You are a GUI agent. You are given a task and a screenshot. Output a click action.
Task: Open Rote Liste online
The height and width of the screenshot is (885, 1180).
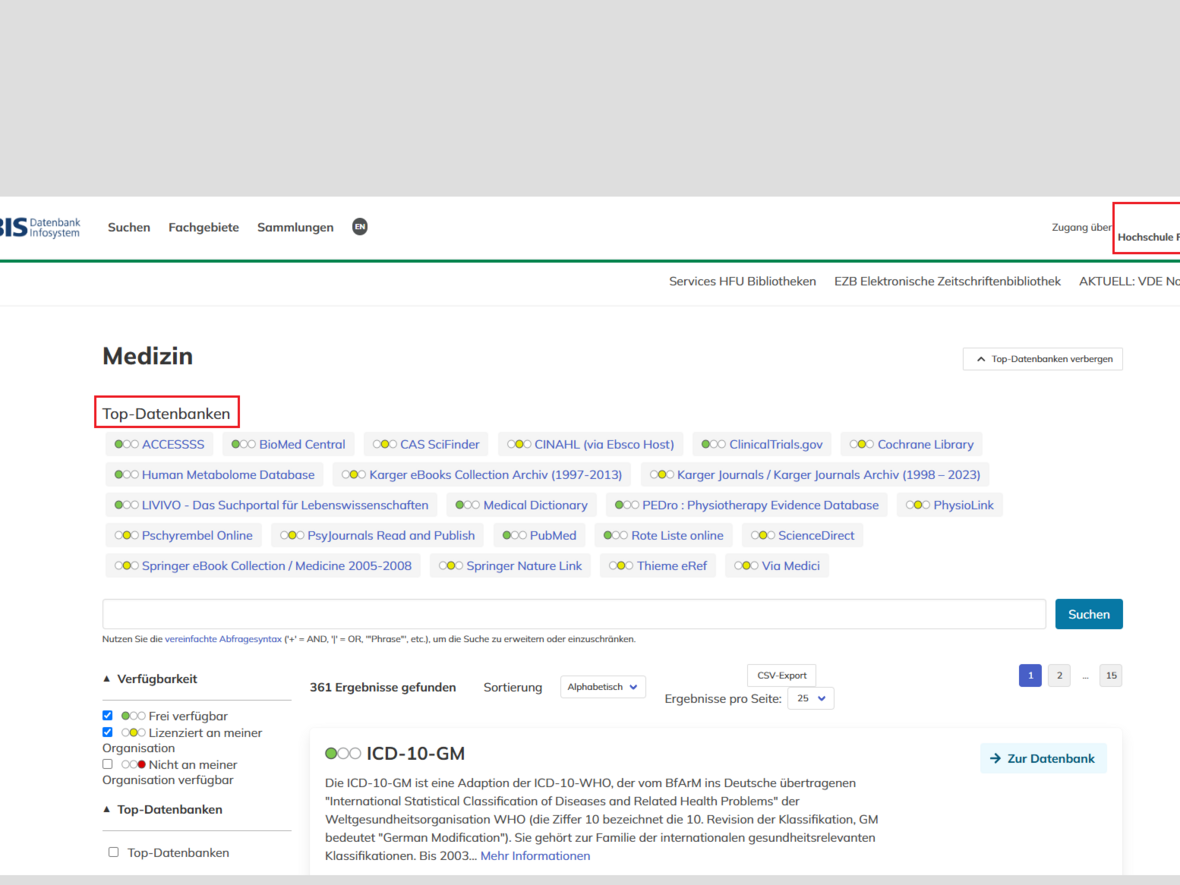(663, 536)
